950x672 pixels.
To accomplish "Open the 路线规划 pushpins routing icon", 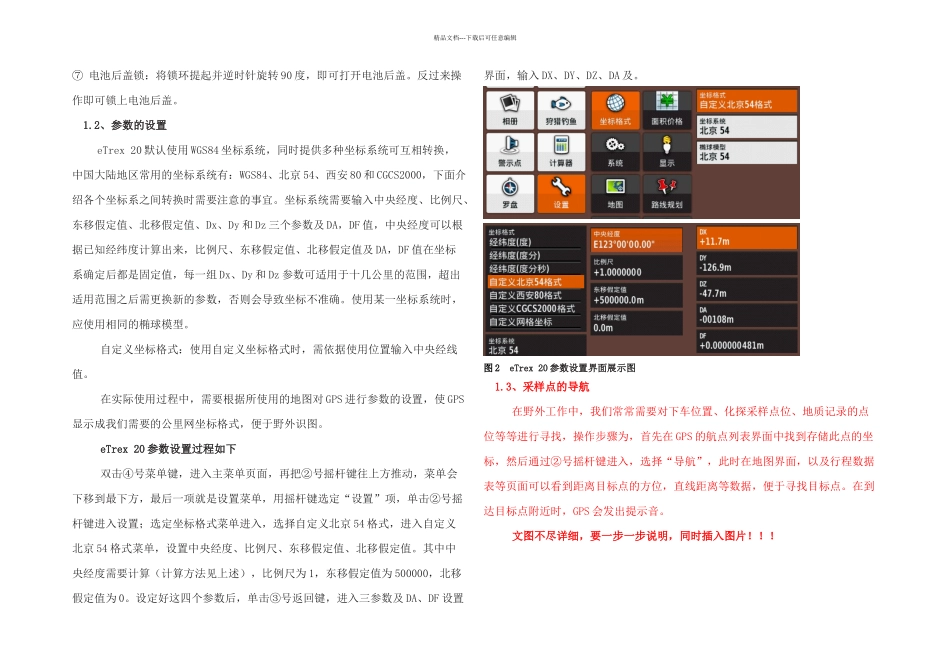I will [x=666, y=193].
